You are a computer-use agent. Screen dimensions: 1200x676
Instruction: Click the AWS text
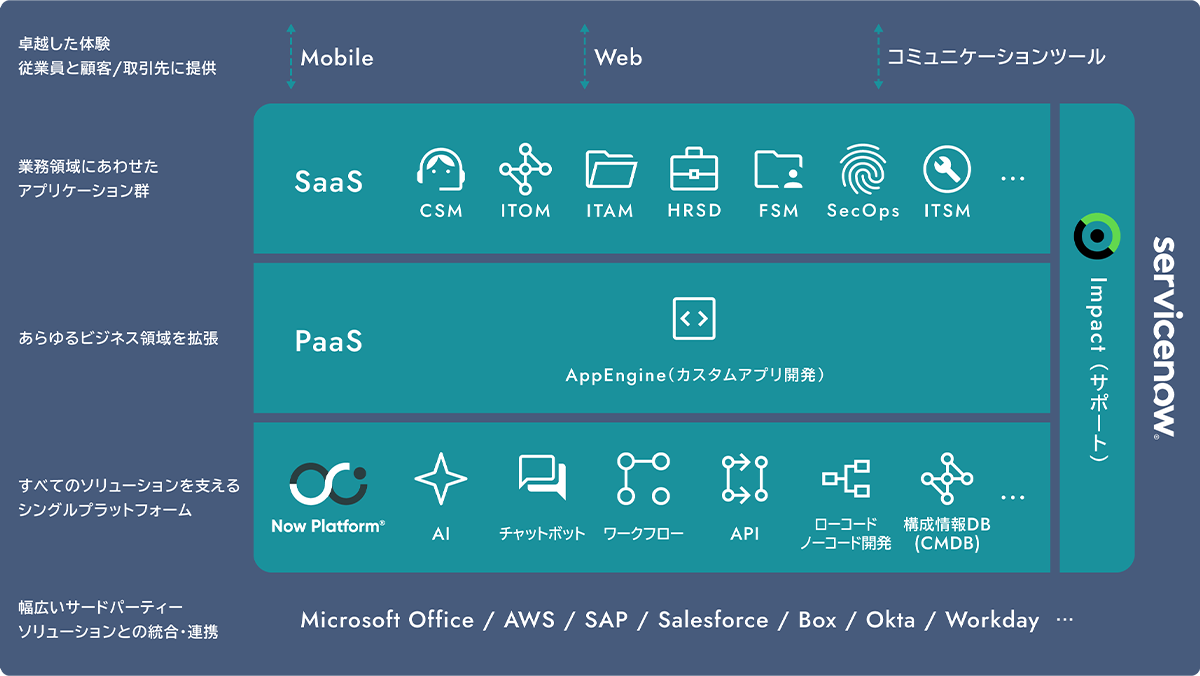pyautogui.click(x=529, y=620)
